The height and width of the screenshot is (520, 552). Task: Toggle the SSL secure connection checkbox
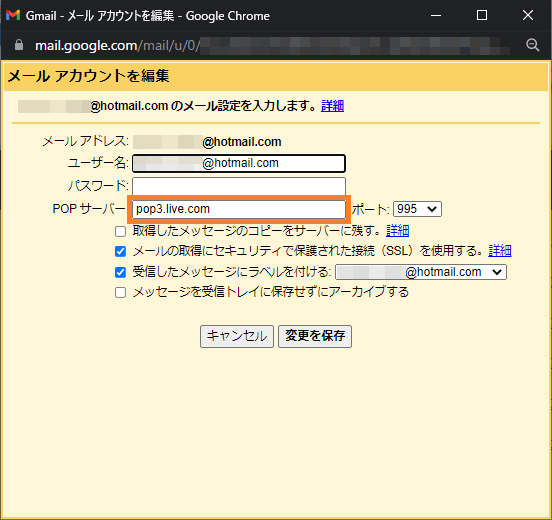(120, 251)
